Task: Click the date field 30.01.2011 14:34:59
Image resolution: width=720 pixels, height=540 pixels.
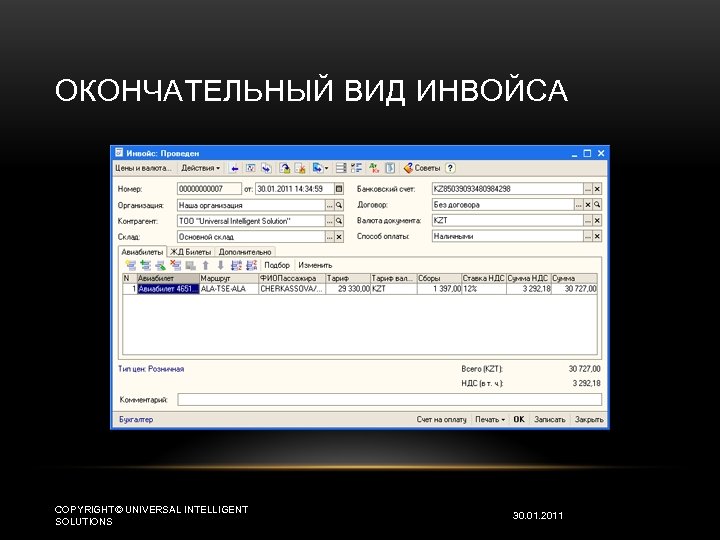Action: click(295, 189)
